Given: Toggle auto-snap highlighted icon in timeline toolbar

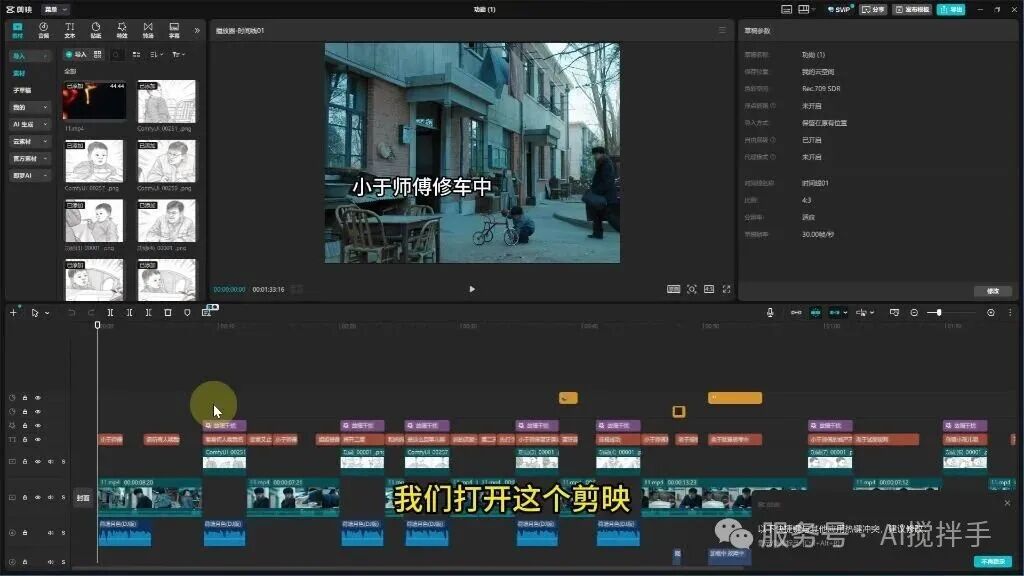Looking at the screenshot, I should pyautogui.click(x=816, y=313).
